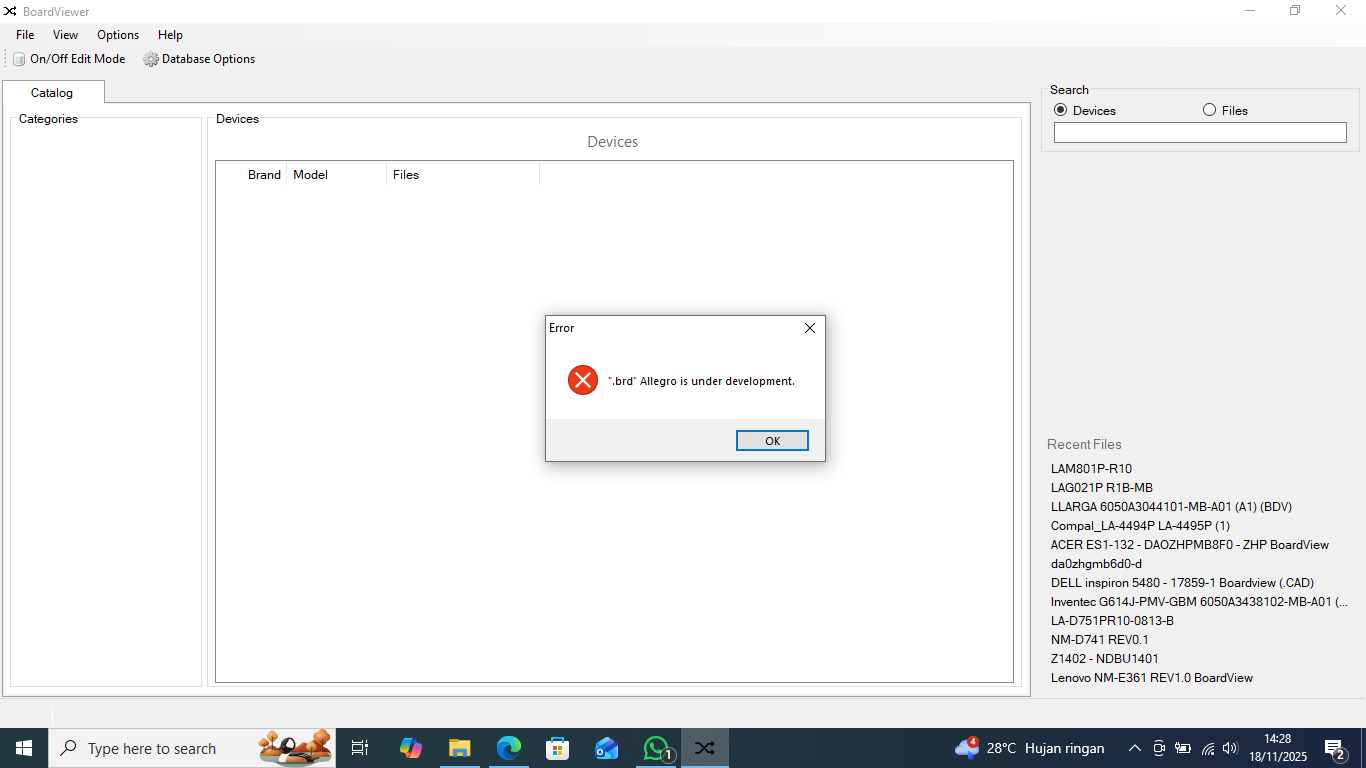Image resolution: width=1366 pixels, height=768 pixels.
Task: Open WhatsApp from the taskbar
Action: [657, 748]
